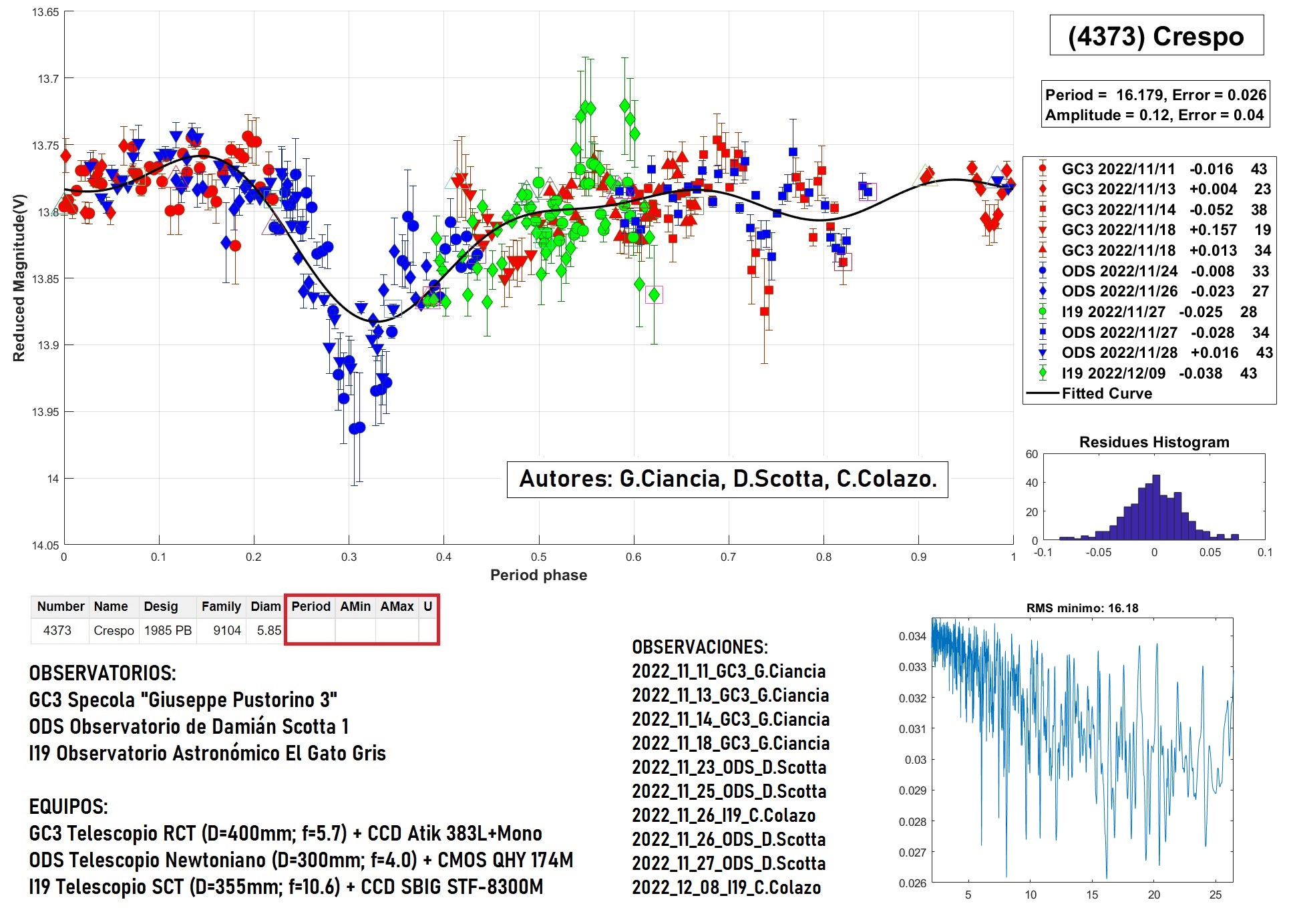Click observation 2022_11_25_ODS_D.Scotta

click(729, 791)
